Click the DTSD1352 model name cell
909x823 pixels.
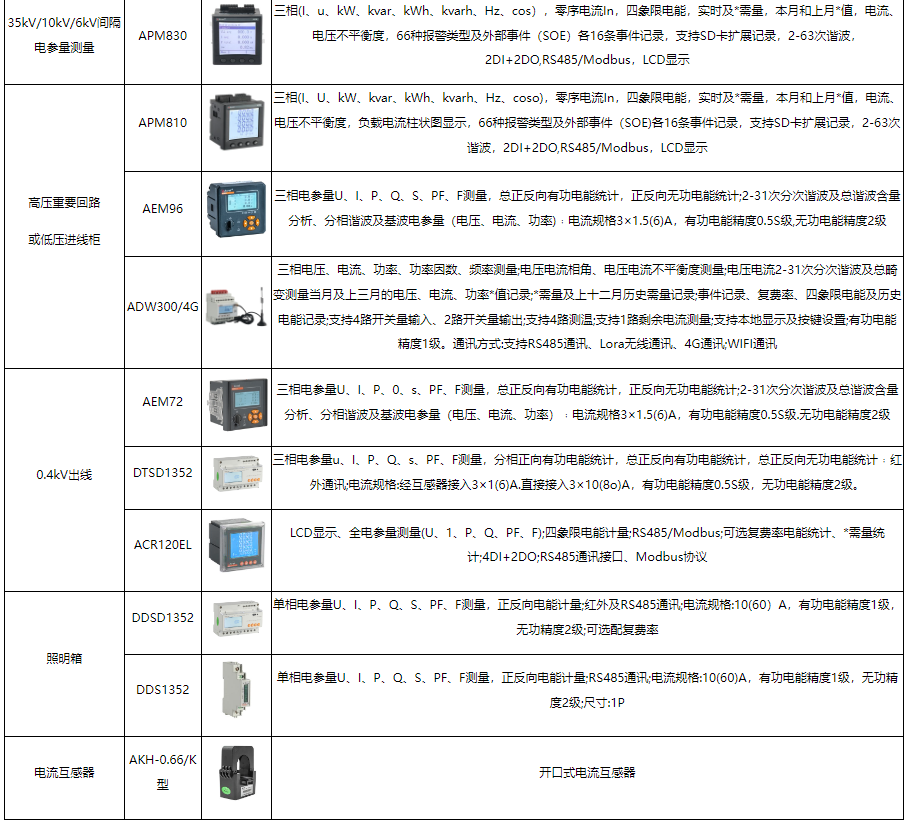click(x=163, y=473)
